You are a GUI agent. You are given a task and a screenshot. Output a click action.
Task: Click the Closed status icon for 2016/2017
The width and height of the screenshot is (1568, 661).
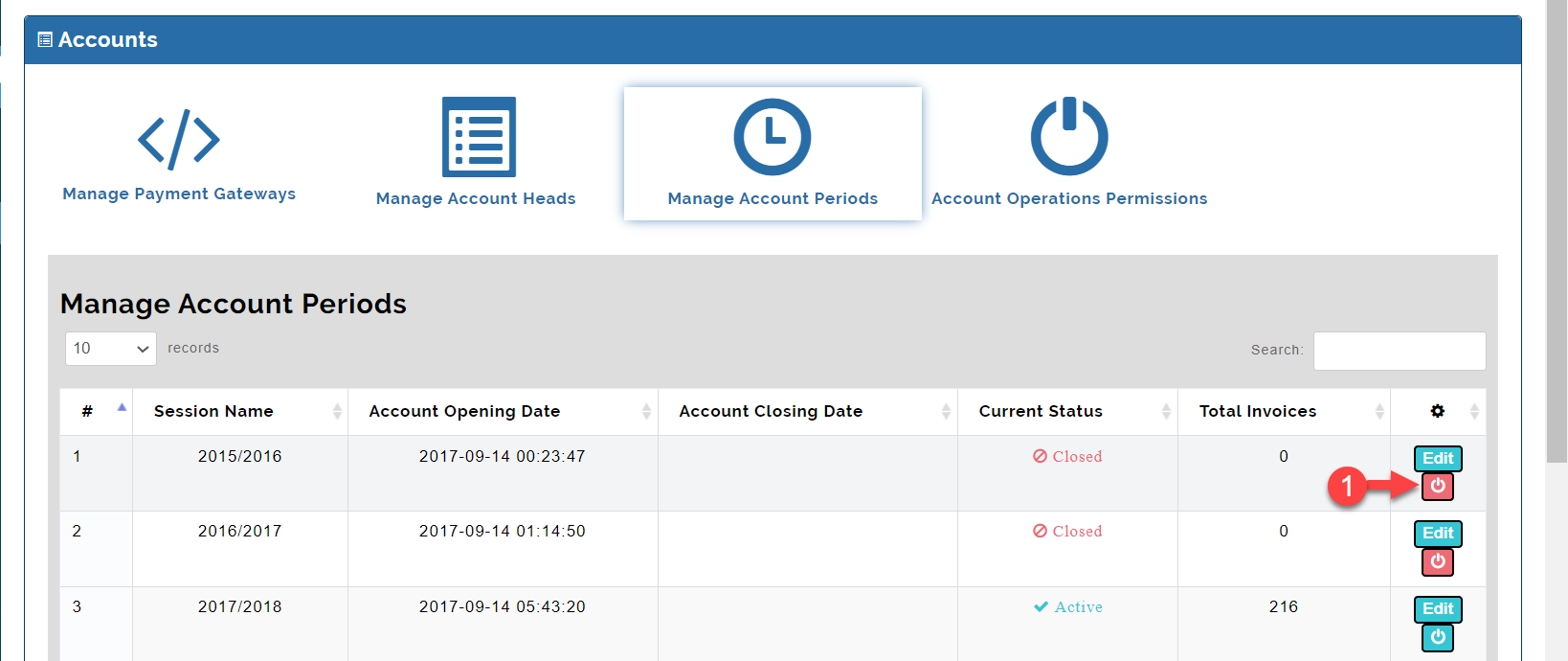[1040, 531]
